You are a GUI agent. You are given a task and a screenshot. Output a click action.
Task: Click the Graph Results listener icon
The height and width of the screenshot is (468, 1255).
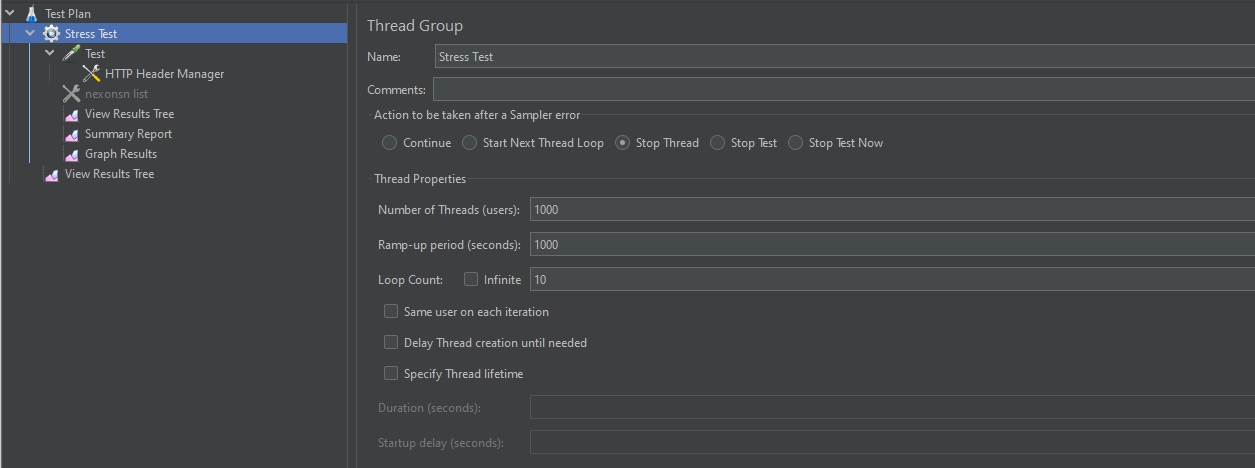point(71,154)
